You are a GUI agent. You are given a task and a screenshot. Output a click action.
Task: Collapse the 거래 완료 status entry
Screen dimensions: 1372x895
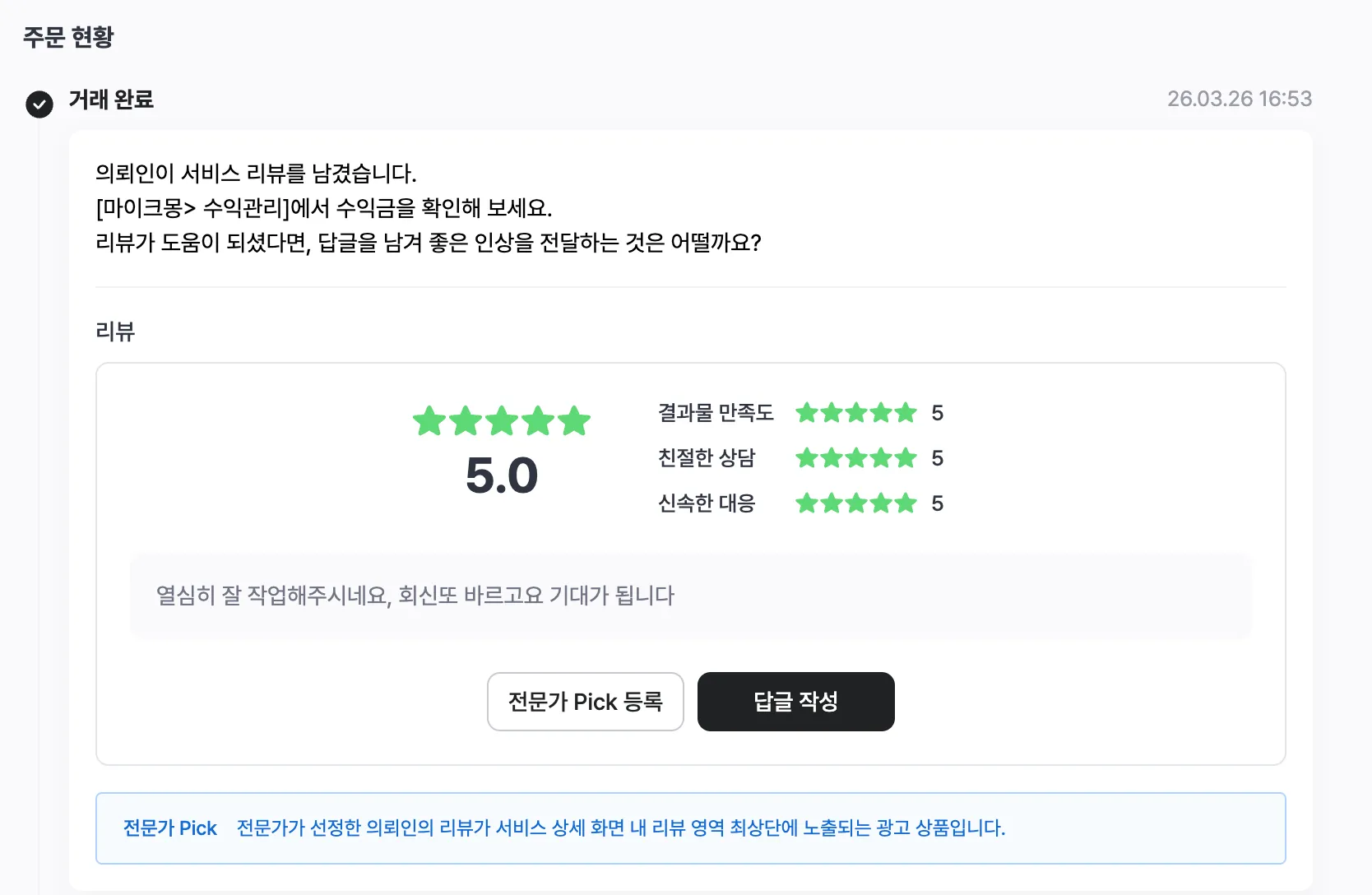coord(110,100)
